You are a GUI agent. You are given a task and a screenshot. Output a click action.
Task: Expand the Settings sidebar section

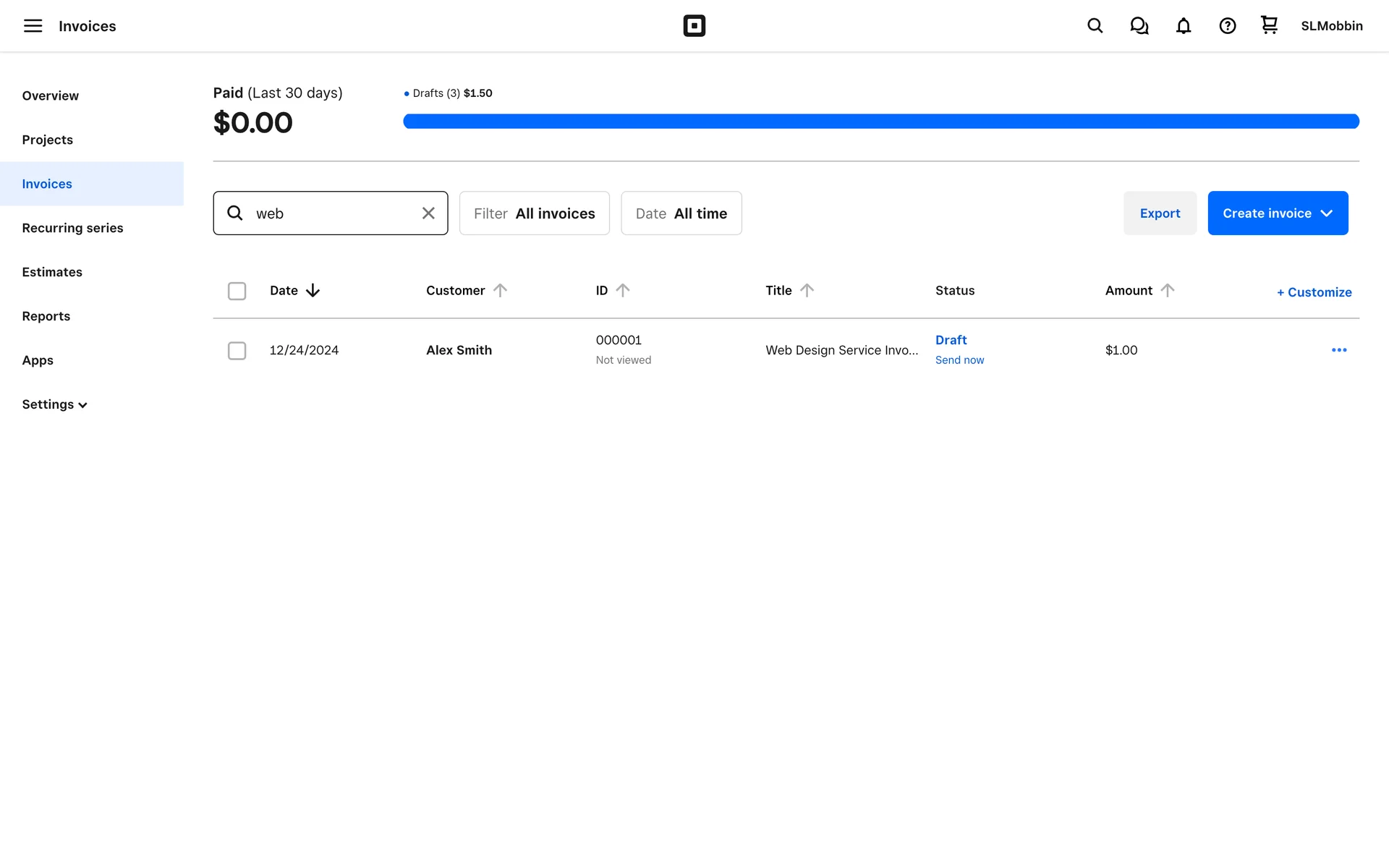54,404
